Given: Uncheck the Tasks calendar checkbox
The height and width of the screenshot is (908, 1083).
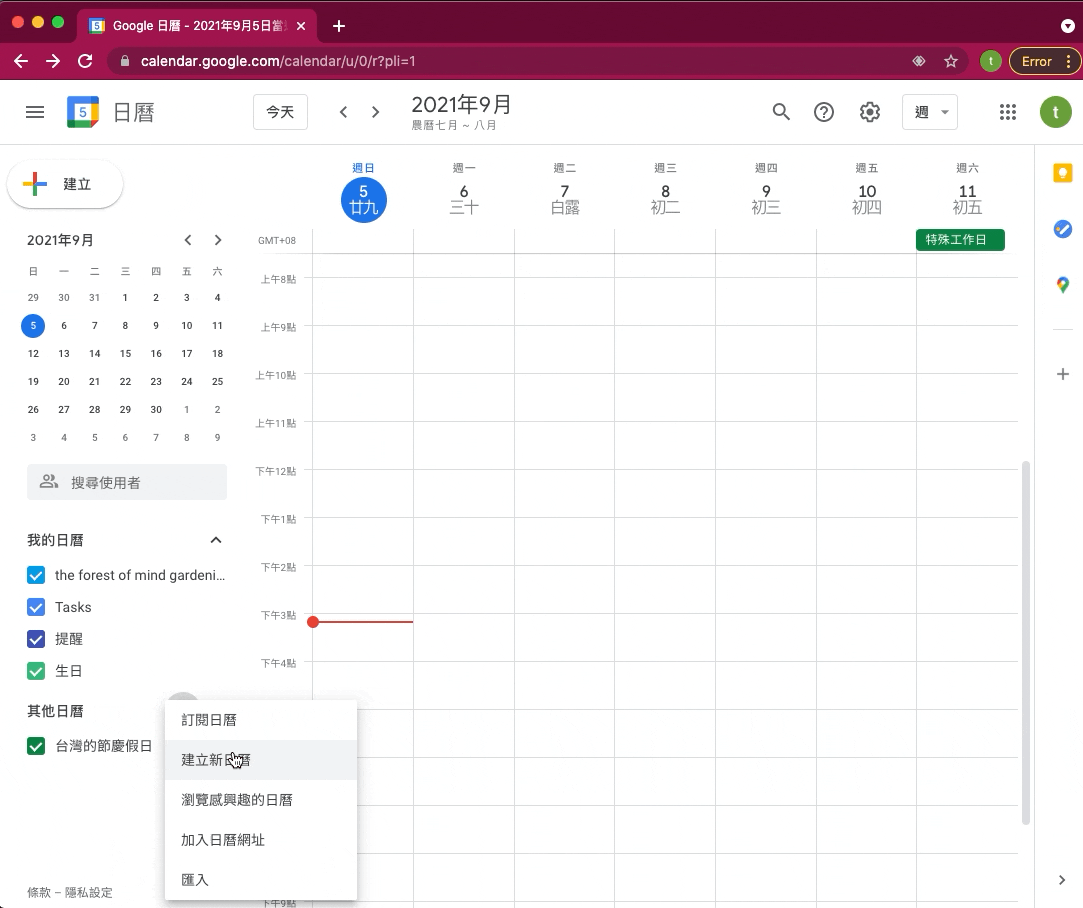Looking at the screenshot, I should coord(36,607).
